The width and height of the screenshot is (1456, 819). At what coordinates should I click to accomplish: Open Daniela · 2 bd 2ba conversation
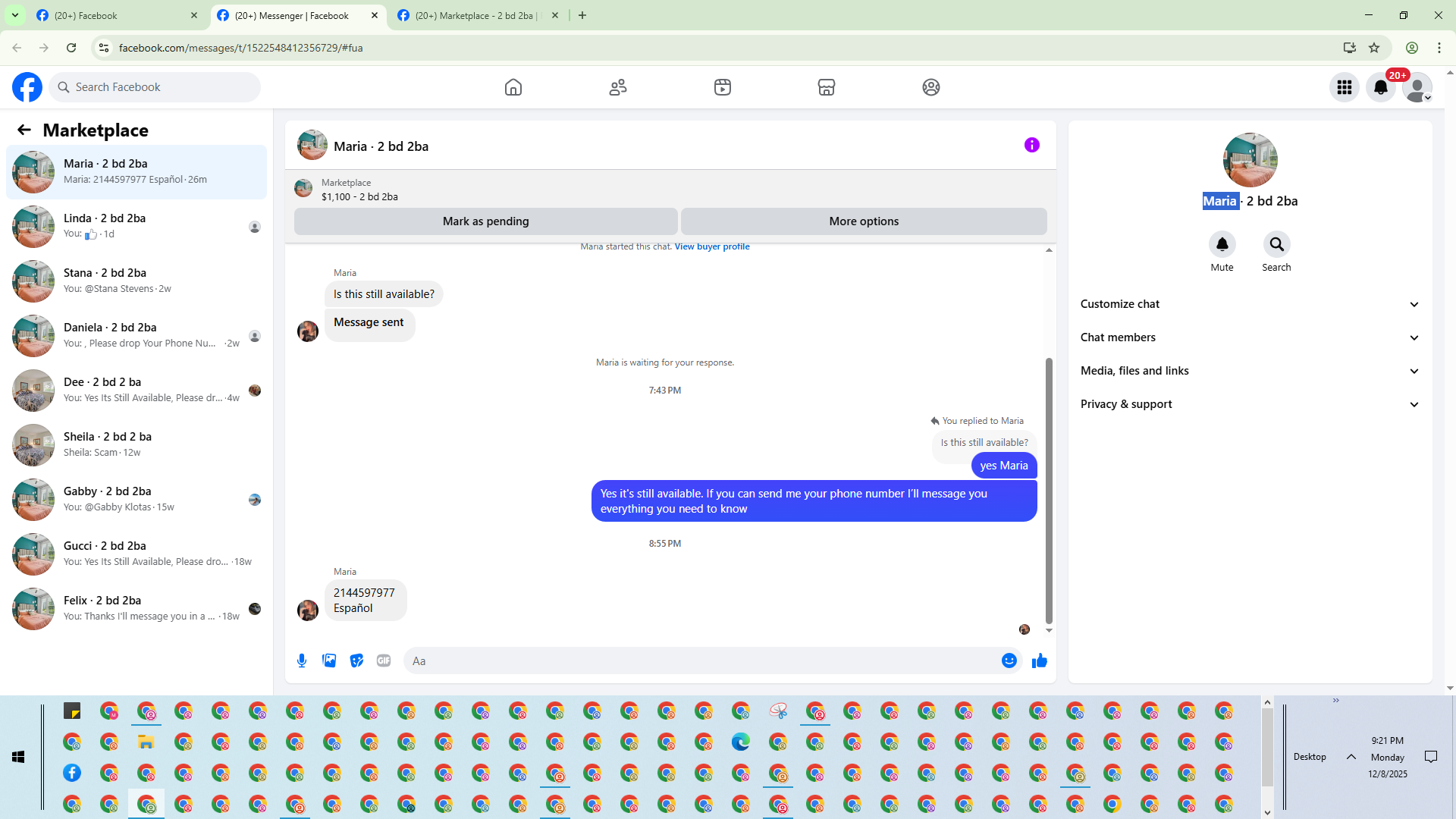pyautogui.click(x=136, y=335)
